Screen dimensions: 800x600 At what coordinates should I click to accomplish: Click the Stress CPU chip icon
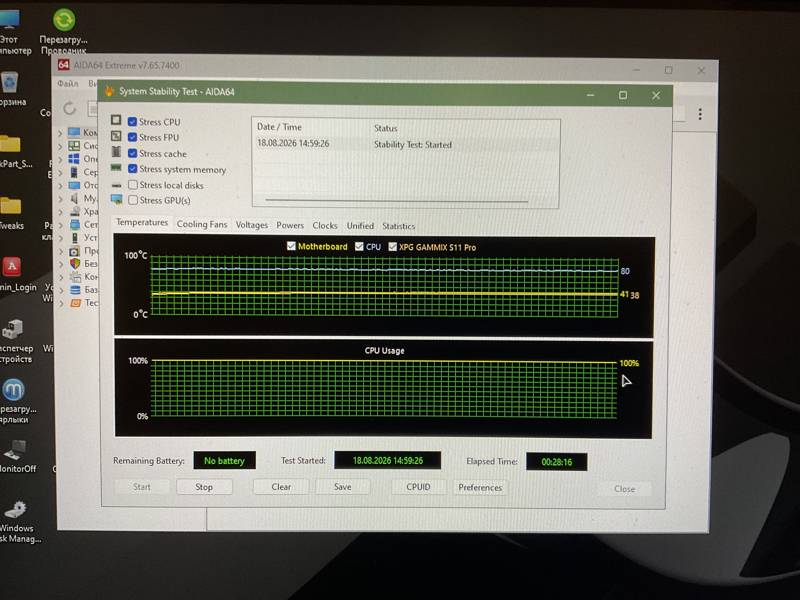point(116,120)
